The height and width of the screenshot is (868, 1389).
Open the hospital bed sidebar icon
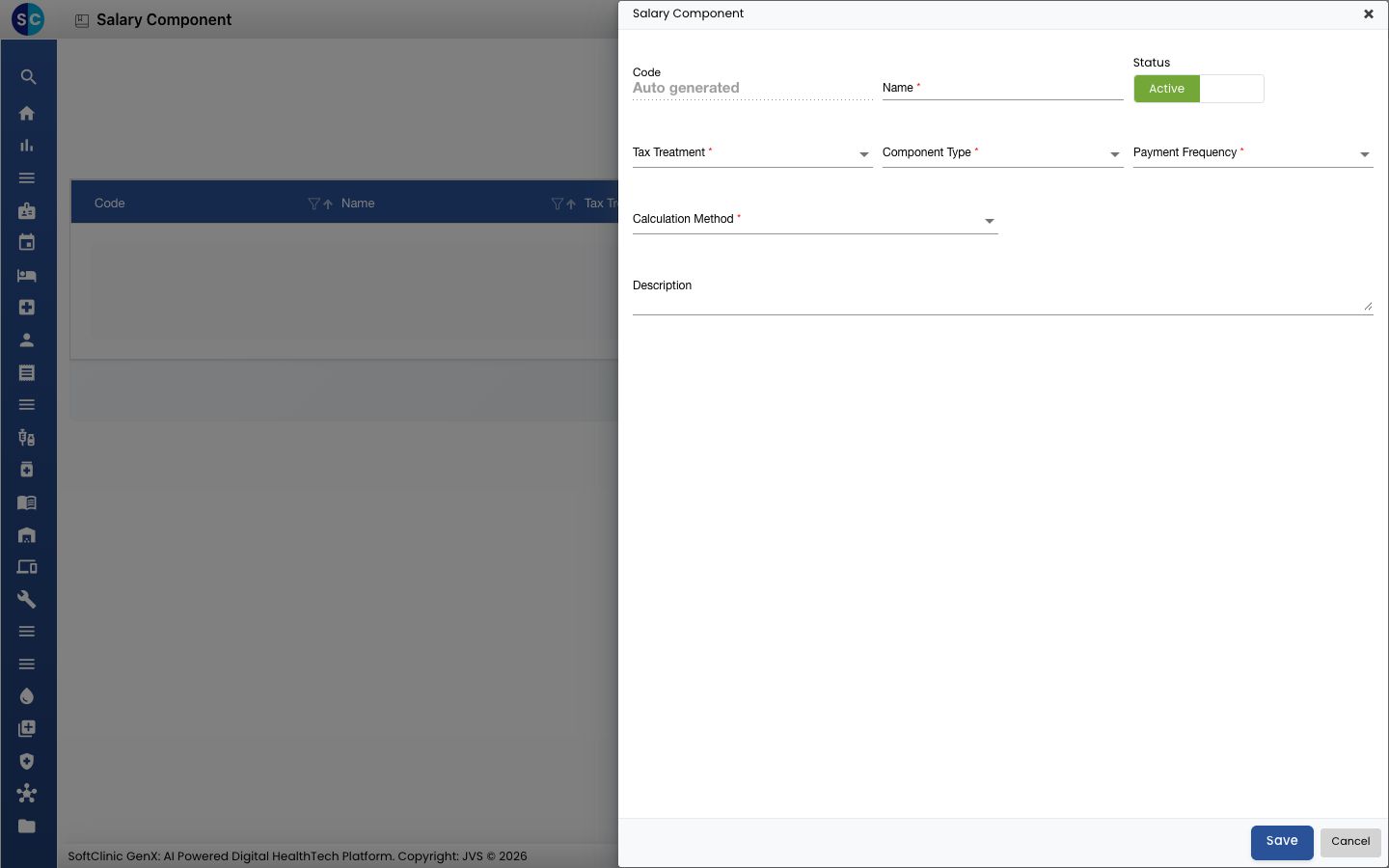tap(27, 275)
